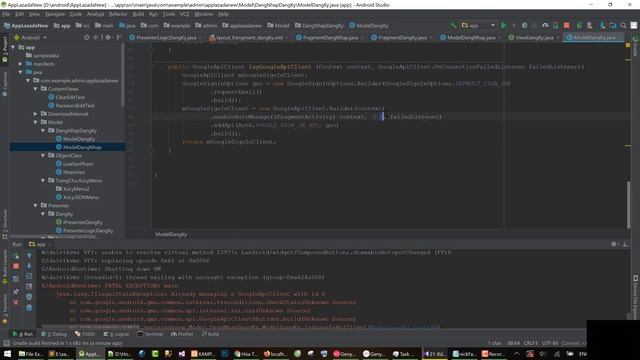Toggle the 1: Project side tool tab
Image resolution: width=640 pixels, height=360 pixels.
(x=4, y=49)
